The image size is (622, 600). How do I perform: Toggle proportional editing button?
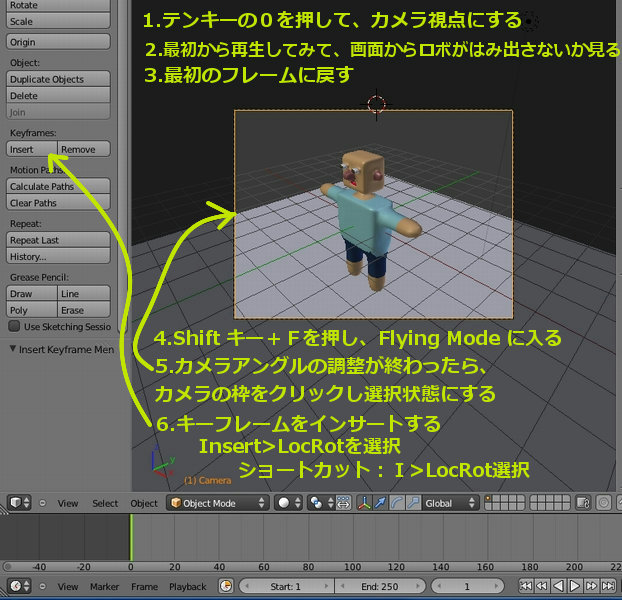[603, 503]
